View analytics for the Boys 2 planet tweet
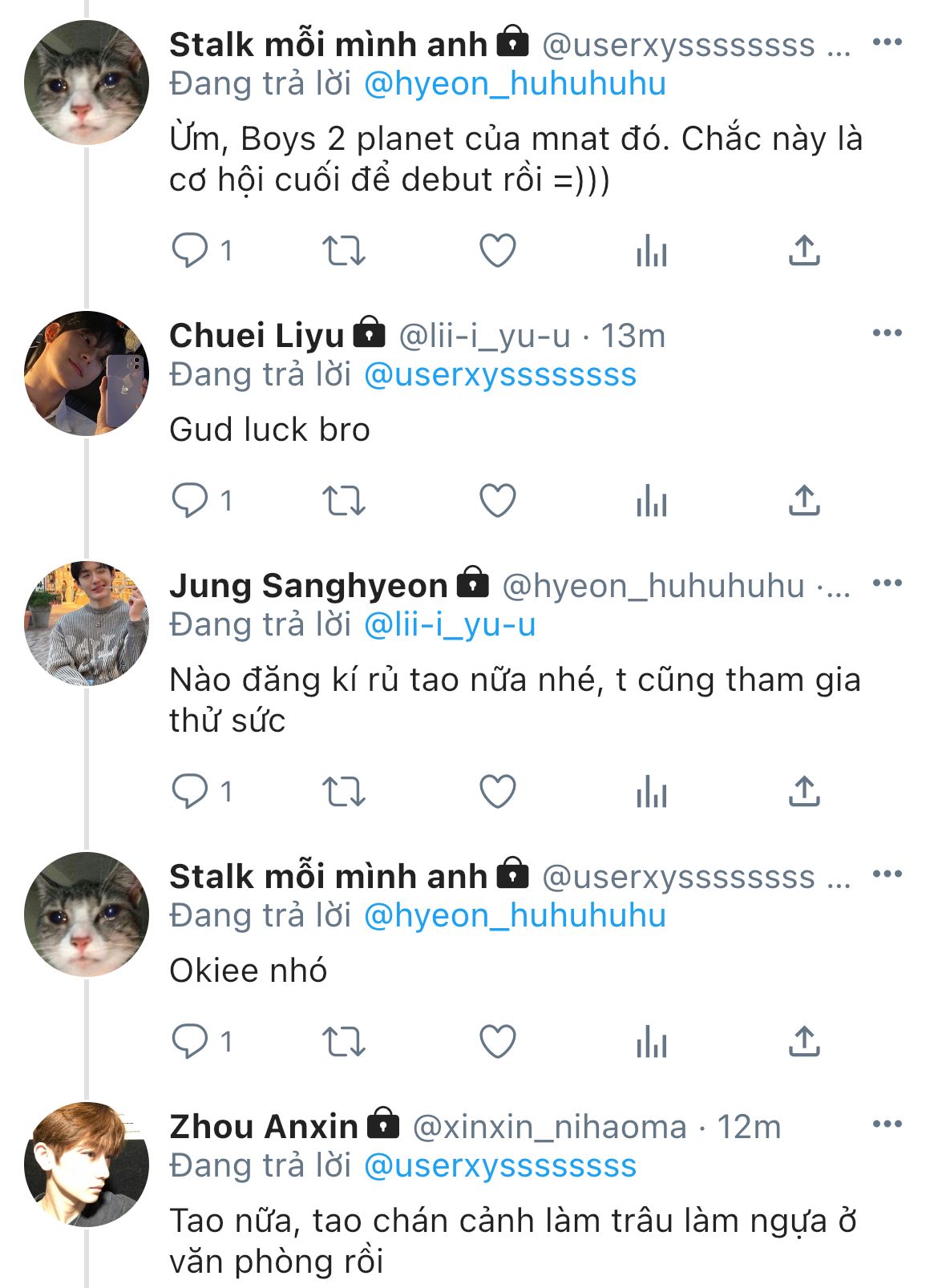 coord(651,251)
